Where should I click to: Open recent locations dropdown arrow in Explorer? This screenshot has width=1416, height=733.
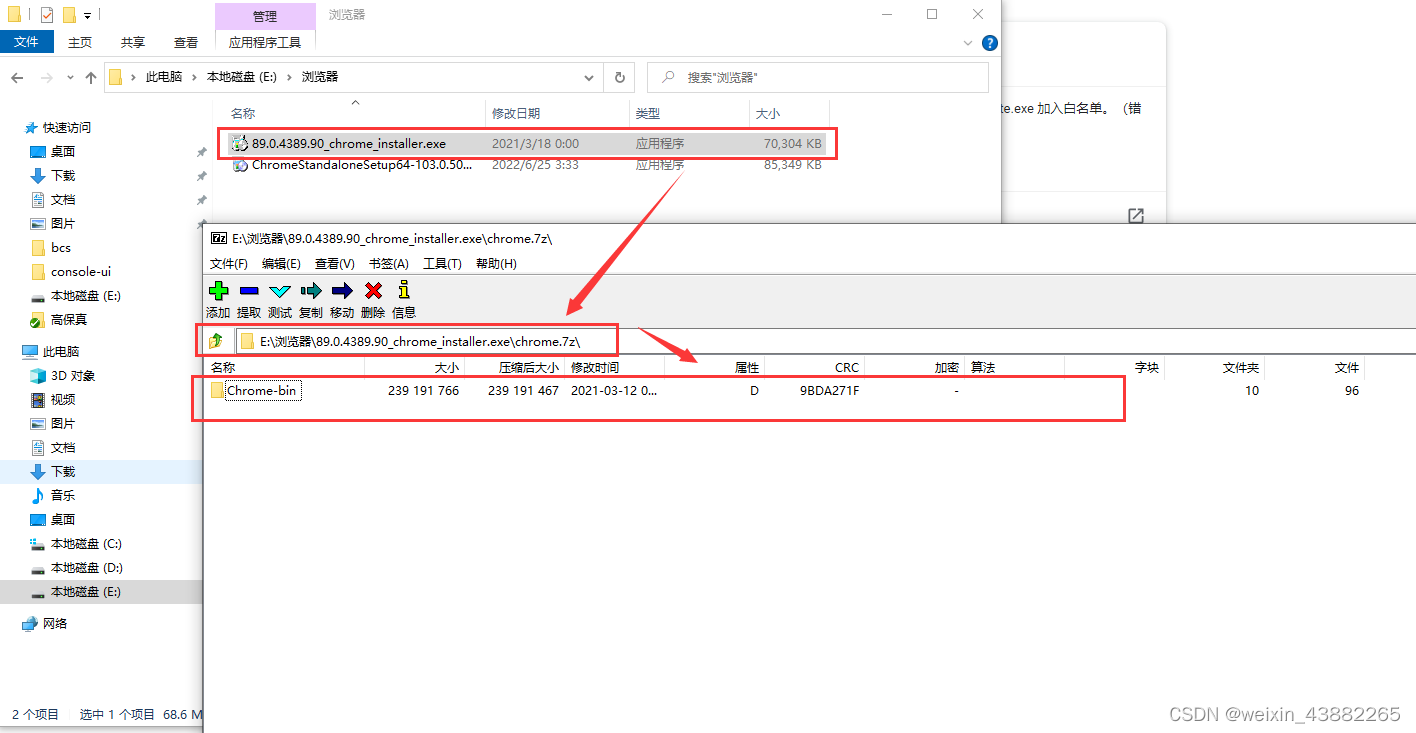click(x=70, y=77)
